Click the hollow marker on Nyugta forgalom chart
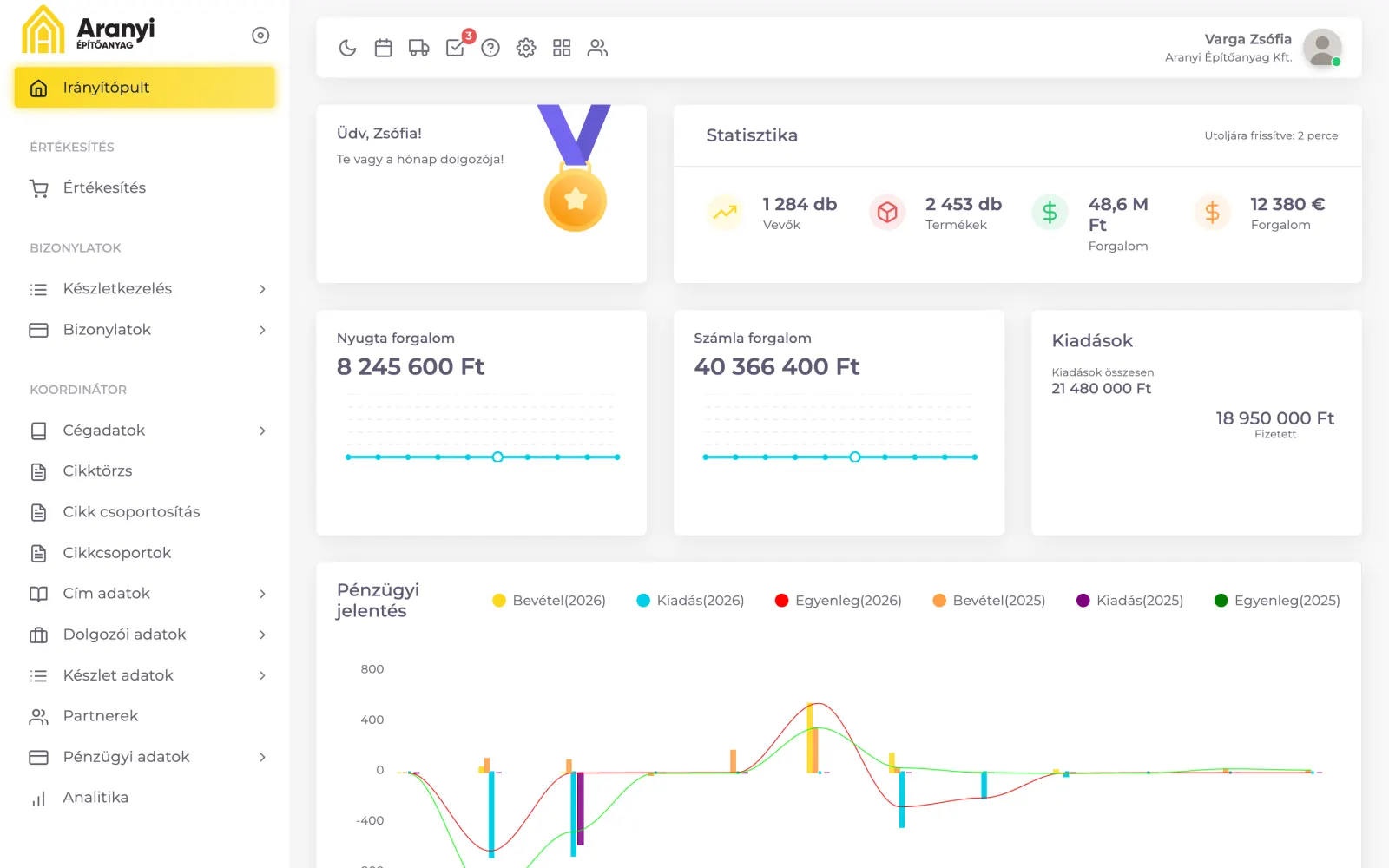Viewport: 1389px width, 868px height. click(x=497, y=457)
